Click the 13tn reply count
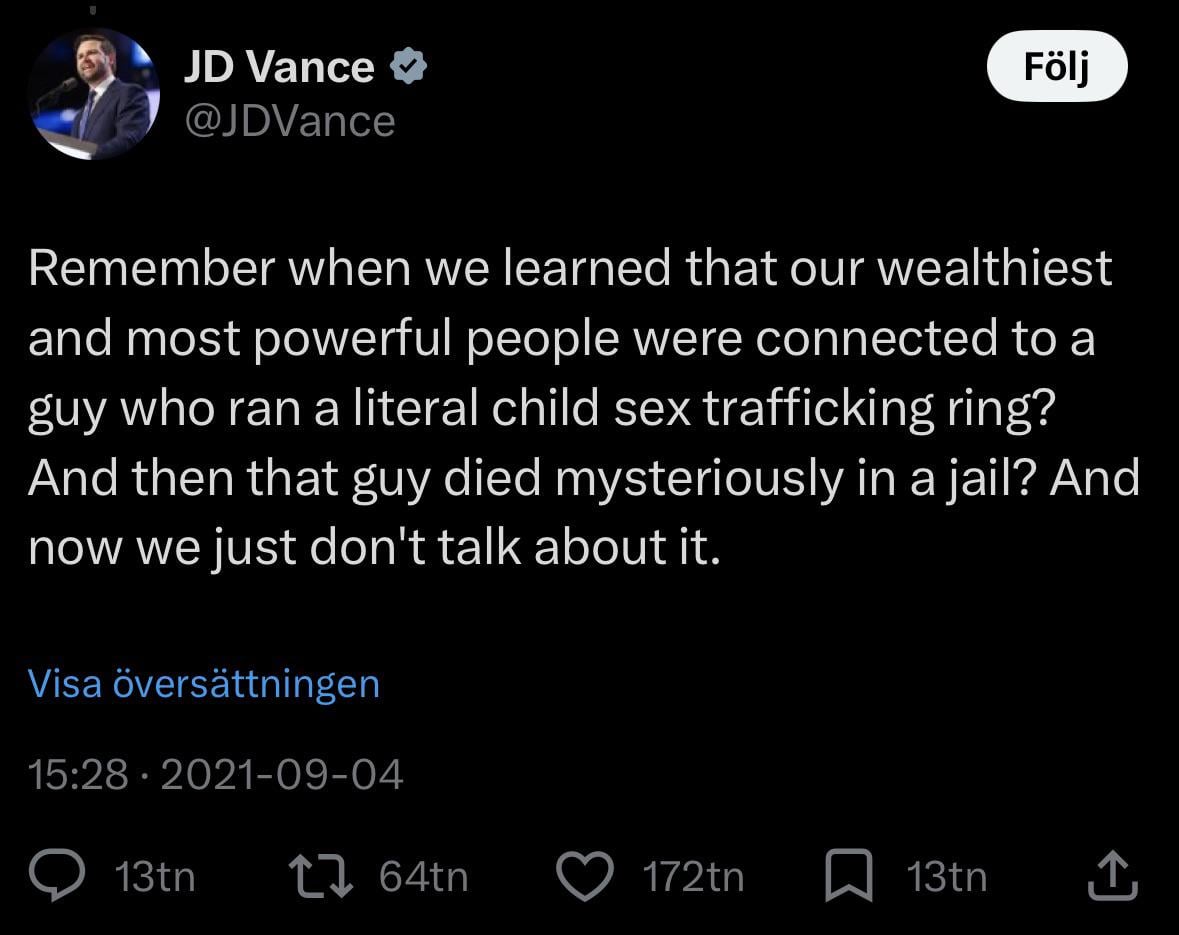 point(155,877)
